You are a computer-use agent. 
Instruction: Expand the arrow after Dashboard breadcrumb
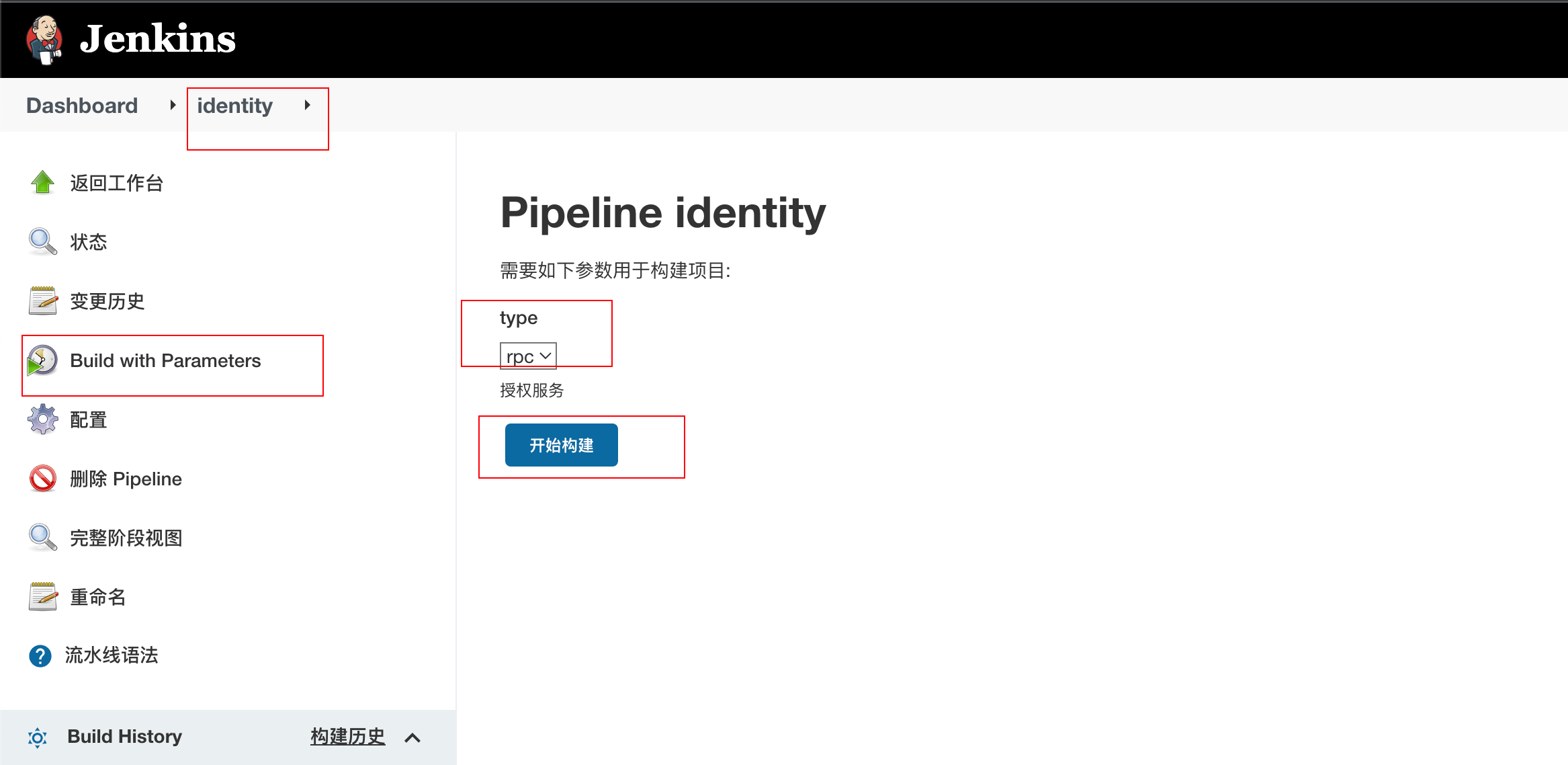pos(173,106)
